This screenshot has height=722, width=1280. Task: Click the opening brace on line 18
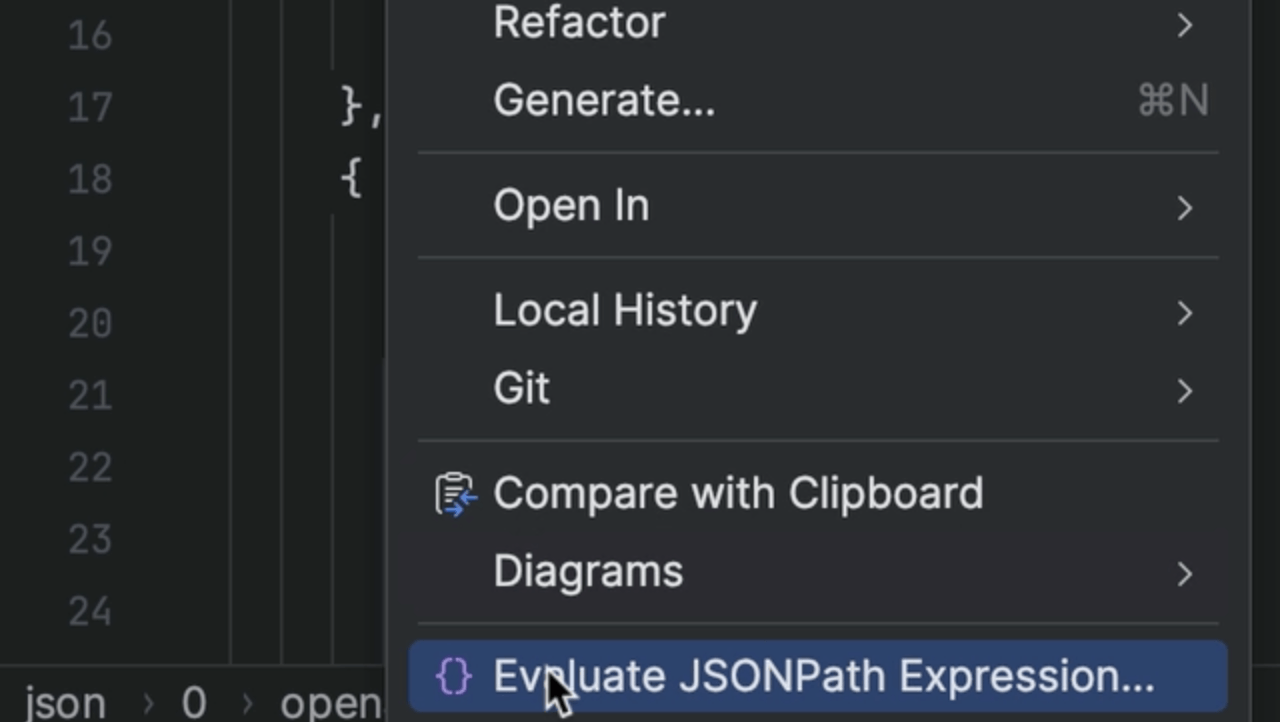point(348,178)
